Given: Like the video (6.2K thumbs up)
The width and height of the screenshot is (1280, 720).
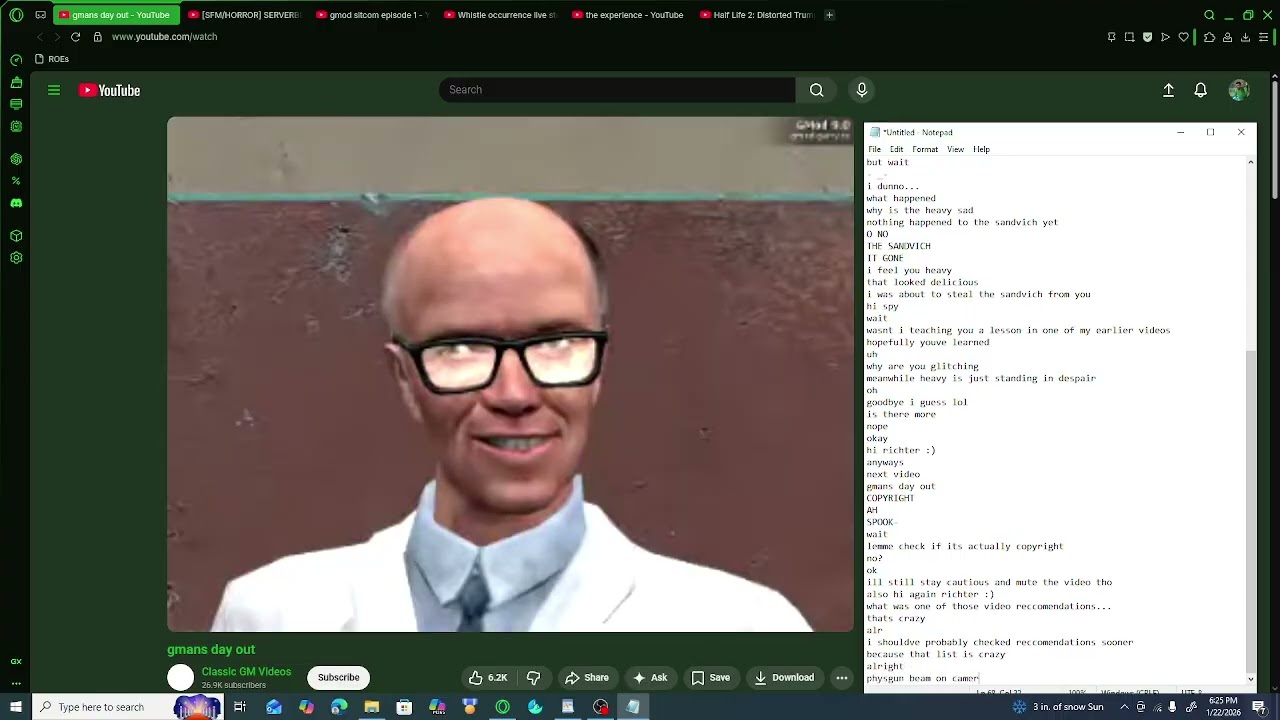Looking at the screenshot, I should (x=488, y=677).
